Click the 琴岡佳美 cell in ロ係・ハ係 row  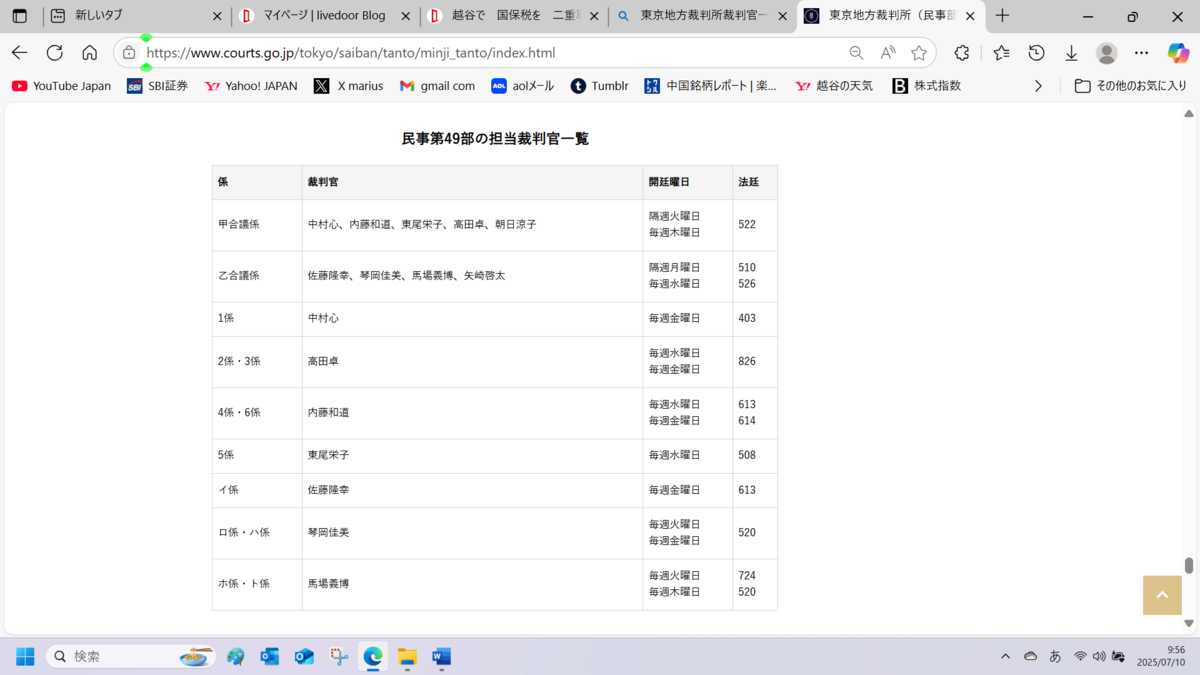[x=472, y=533]
